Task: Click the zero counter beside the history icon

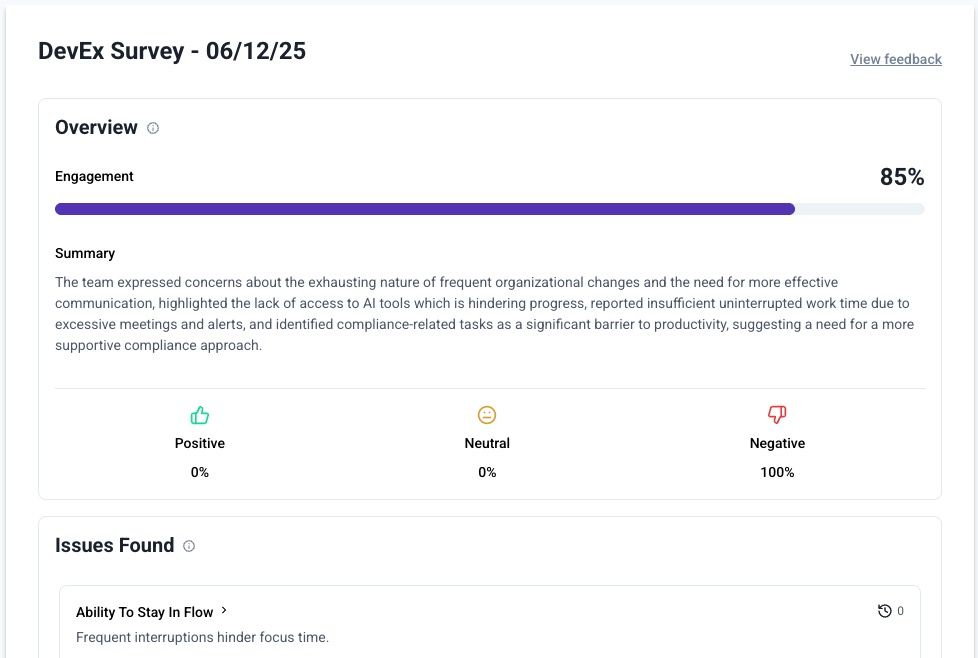Action: click(898, 610)
